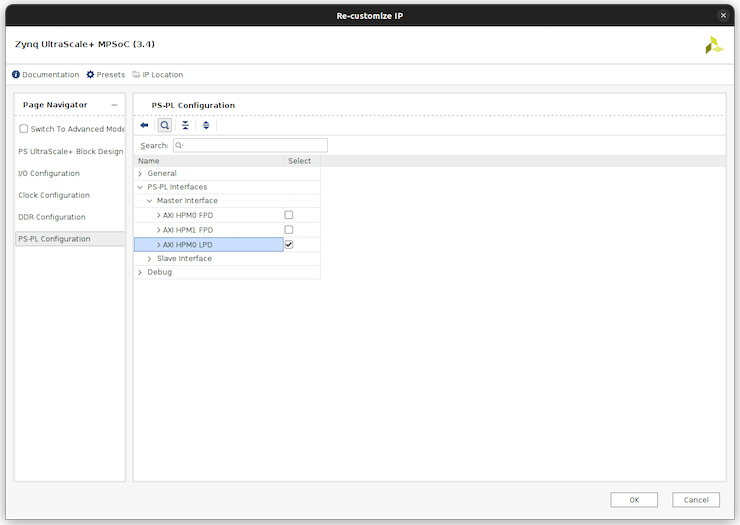Open Documentation via its info icon
Viewport: 740px width, 525px height.
16,75
